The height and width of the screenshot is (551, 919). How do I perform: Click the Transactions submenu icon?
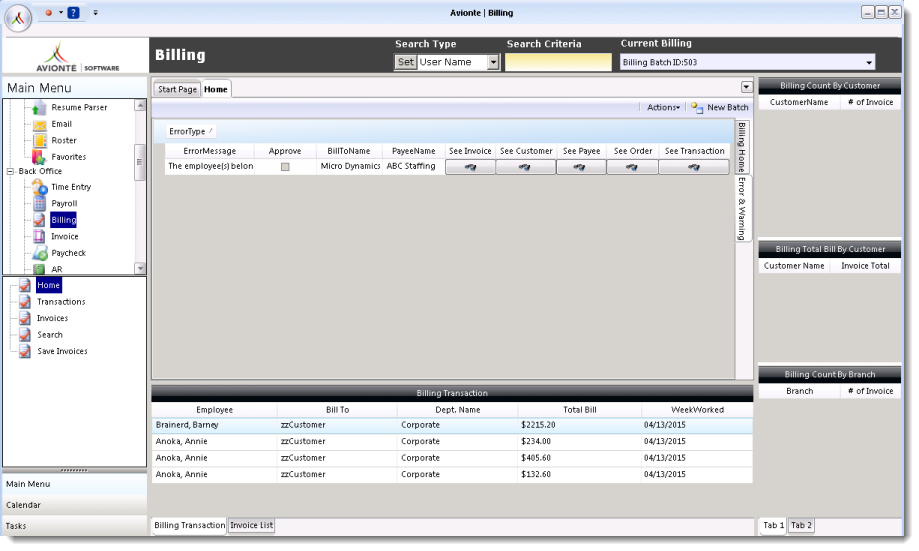[x=25, y=302]
